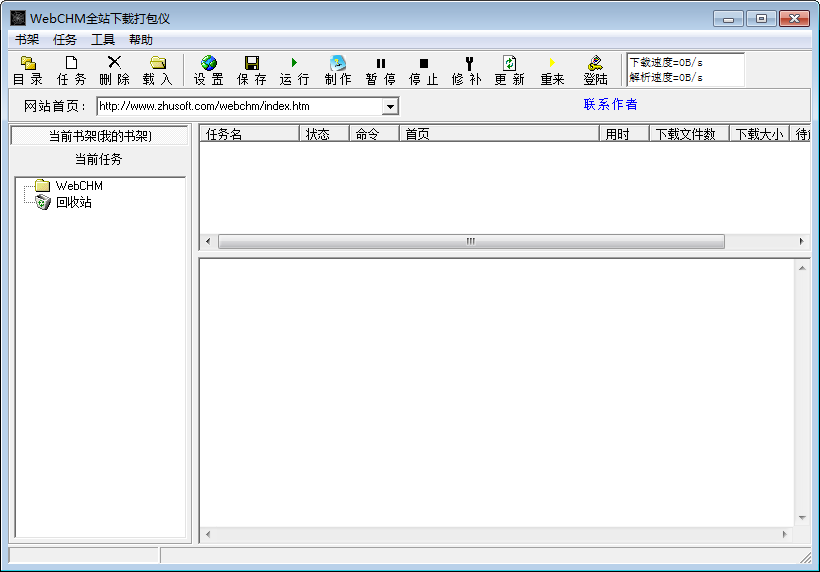Click the 登陆 (login) keys icon
The image size is (820, 572).
[595, 70]
